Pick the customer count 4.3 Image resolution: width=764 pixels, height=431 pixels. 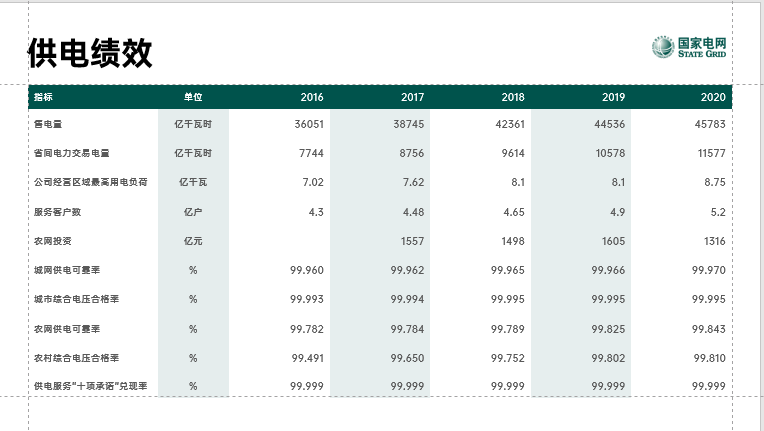click(316, 212)
